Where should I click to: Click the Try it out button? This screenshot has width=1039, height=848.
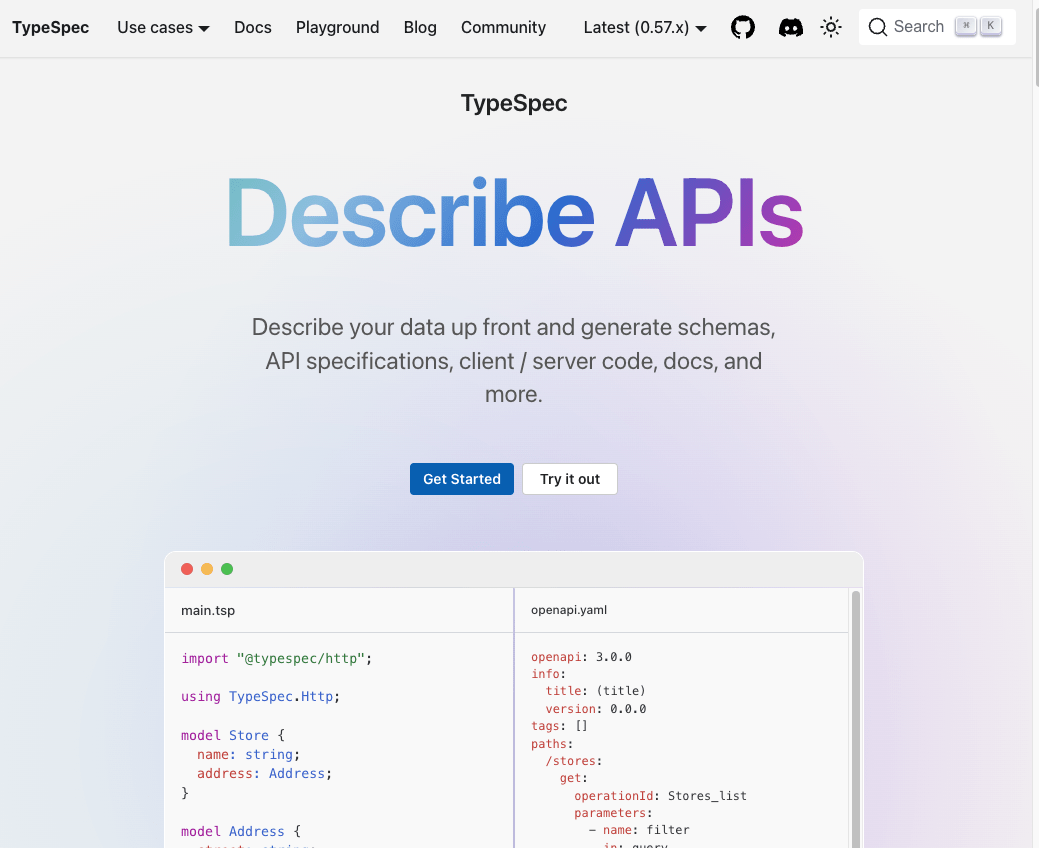[x=570, y=479]
